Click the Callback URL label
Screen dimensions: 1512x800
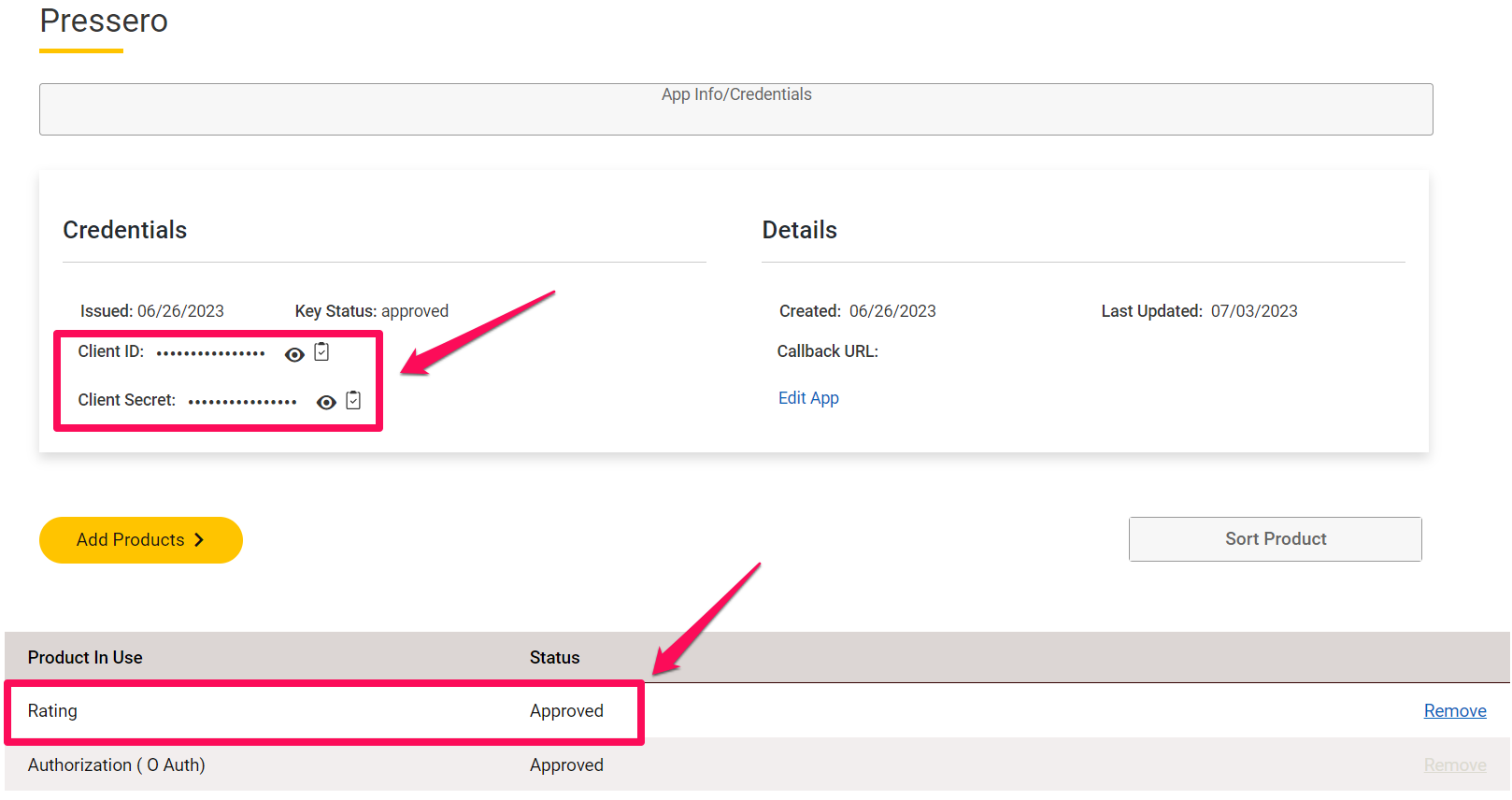coord(828,351)
